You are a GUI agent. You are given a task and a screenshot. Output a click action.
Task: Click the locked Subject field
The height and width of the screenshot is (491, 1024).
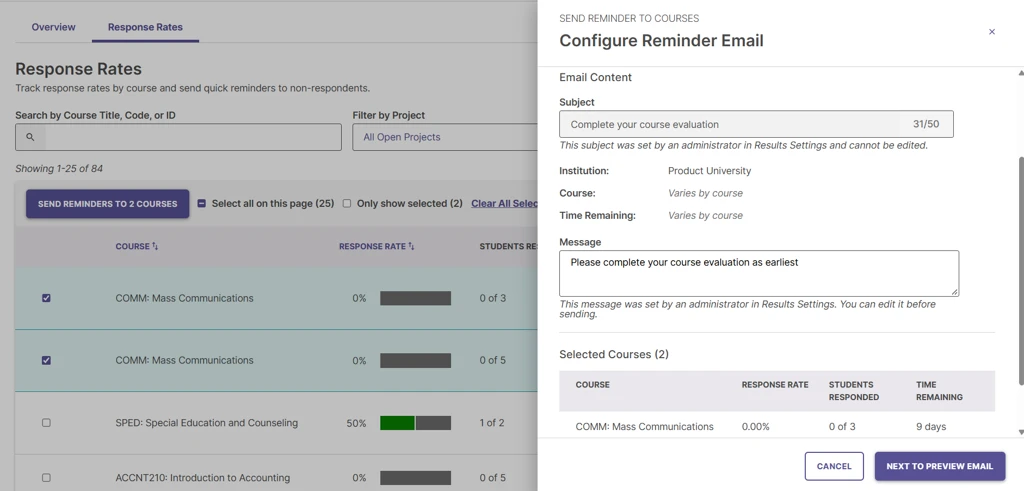(x=756, y=124)
